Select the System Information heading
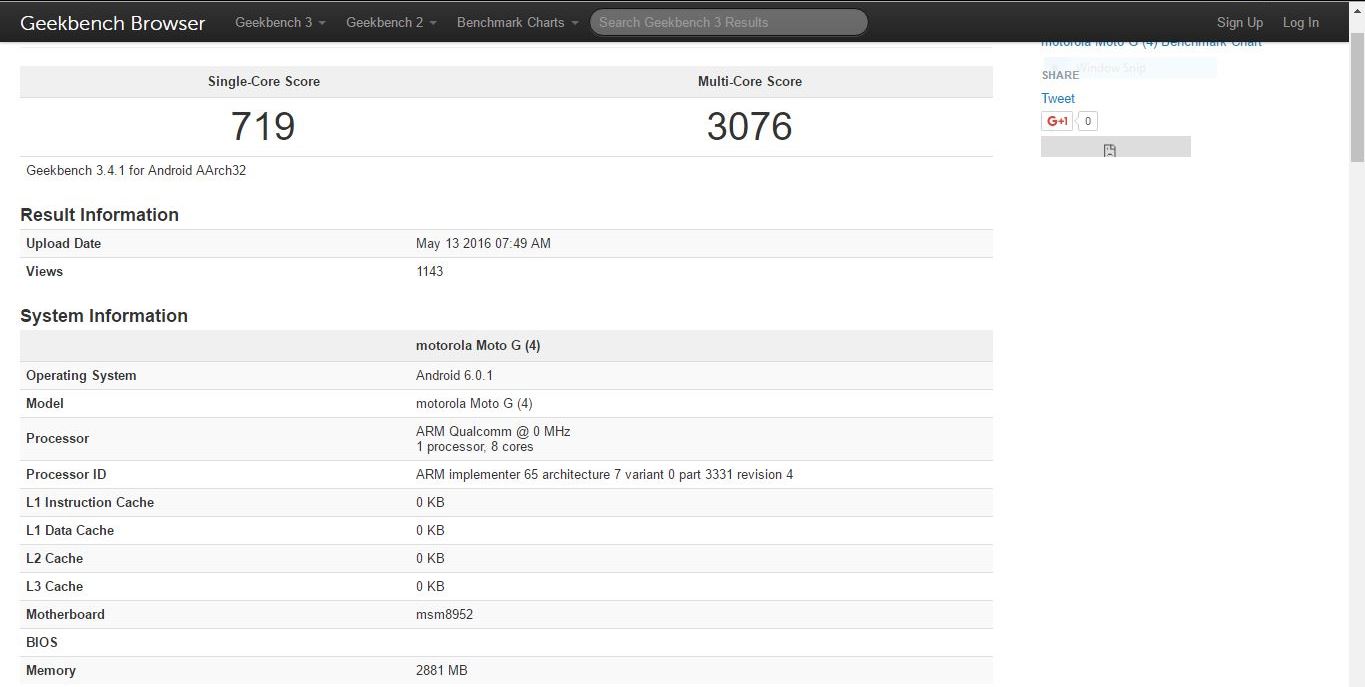Viewport: 1365px width, 687px height. click(104, 315)
